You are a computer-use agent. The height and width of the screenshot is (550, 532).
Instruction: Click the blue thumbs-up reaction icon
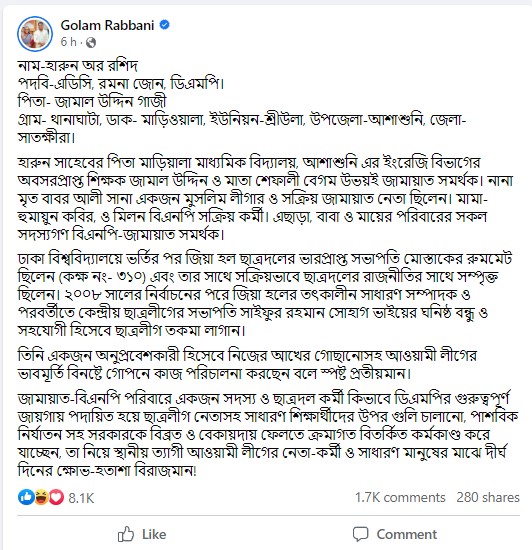[25, 497]
